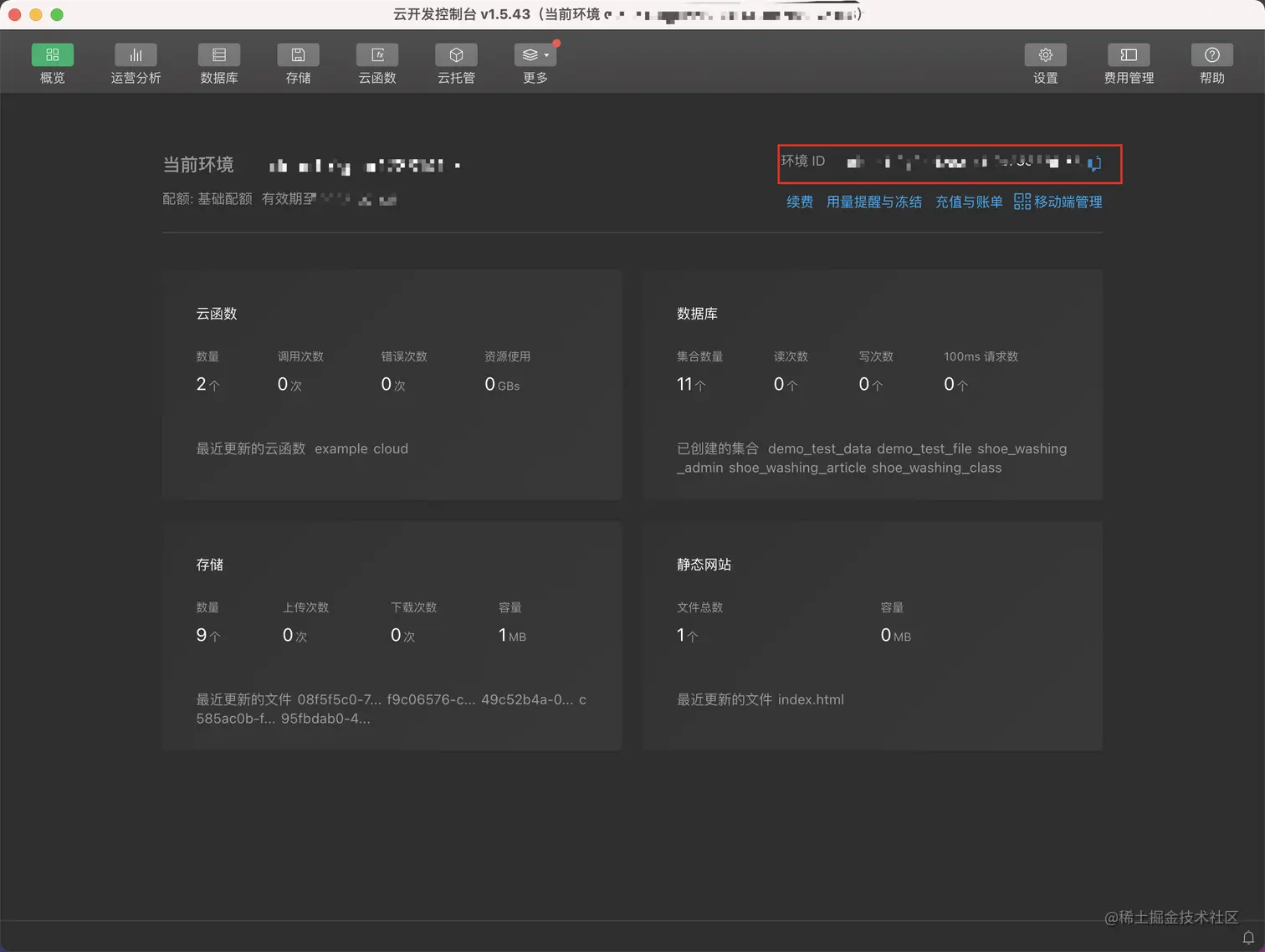
Task: Click '49c52b4a-0...' file name
Action: 527,699
